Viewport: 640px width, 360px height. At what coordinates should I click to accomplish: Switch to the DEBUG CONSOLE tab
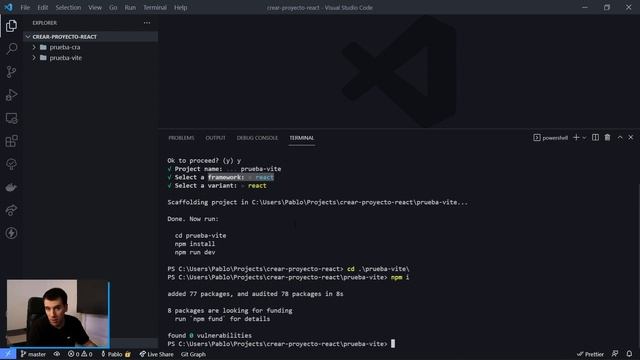coord(257,138)
